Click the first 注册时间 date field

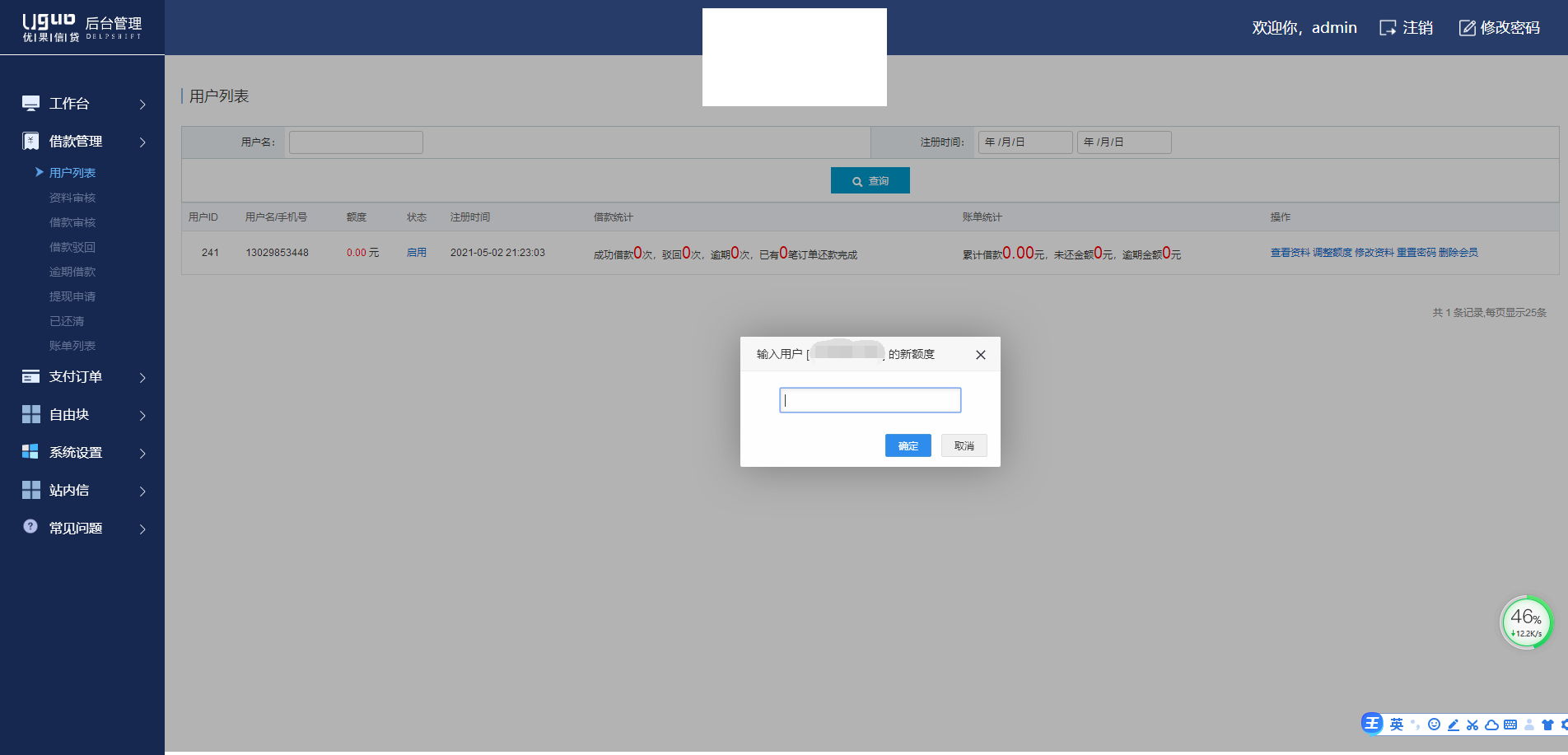click(x=1025, y=142)
